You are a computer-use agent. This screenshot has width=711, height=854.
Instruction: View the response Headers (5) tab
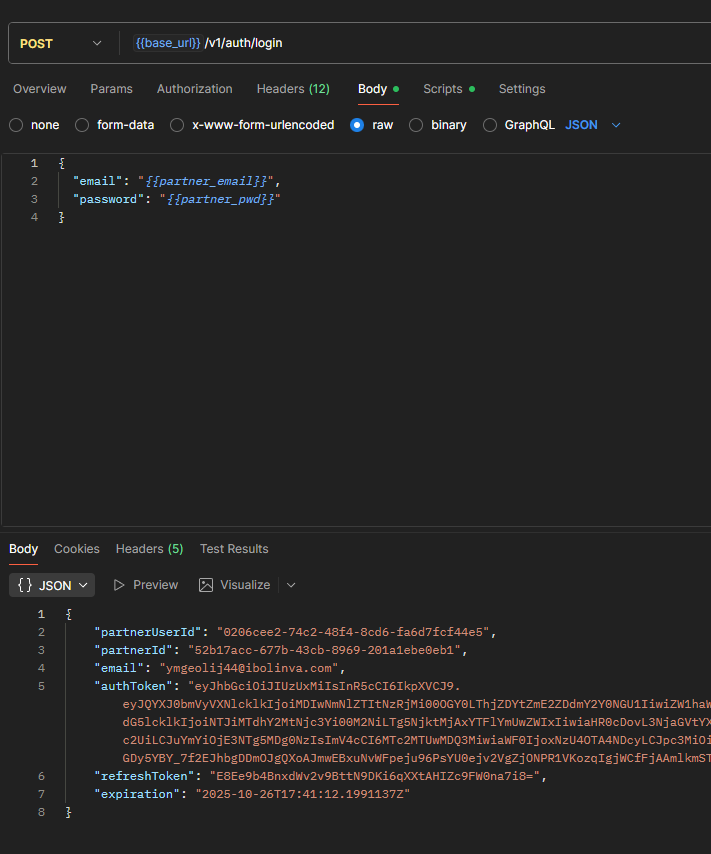149,549
